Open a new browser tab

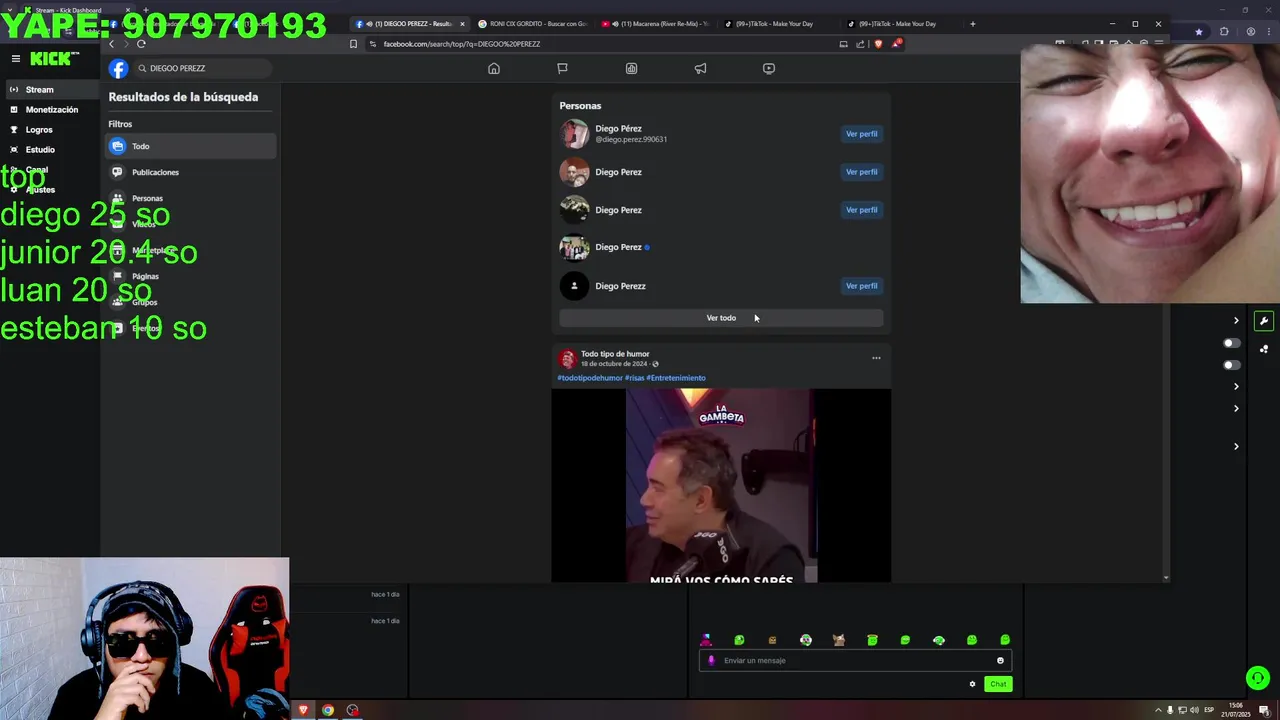coord(972,24)
